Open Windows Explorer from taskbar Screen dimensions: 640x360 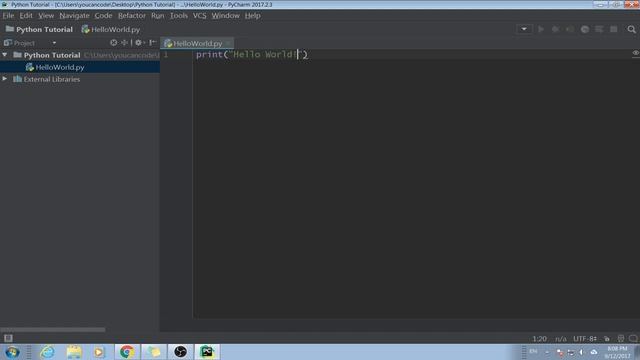[x=74, y=352]
